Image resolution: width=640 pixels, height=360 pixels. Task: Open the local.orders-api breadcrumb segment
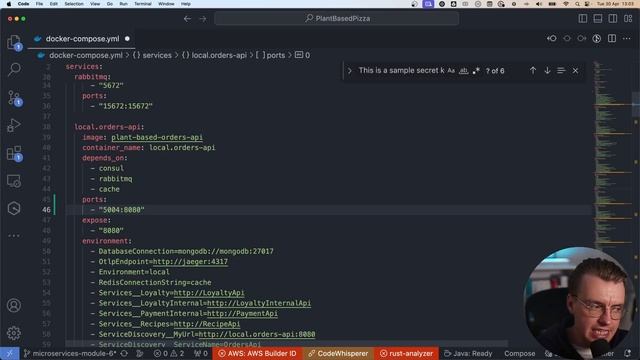click(214, 55)
